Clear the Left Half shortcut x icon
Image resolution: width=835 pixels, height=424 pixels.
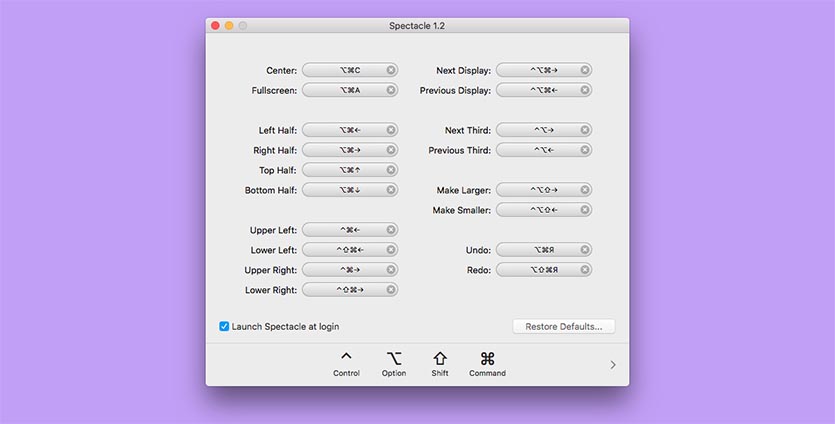[x=391, y=130]
